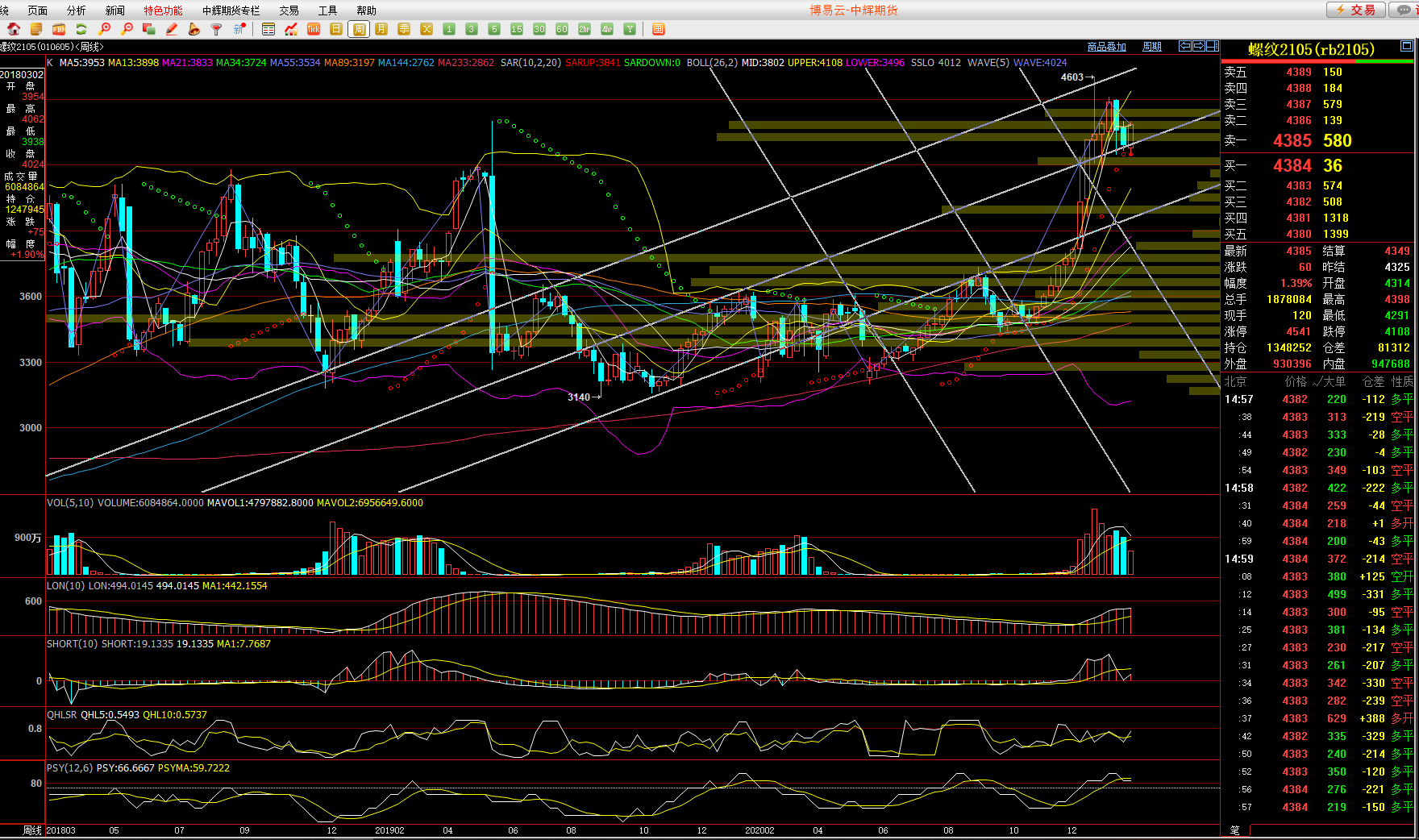Open the 中辉期货专栏 menu

click(x=231, y=10)
